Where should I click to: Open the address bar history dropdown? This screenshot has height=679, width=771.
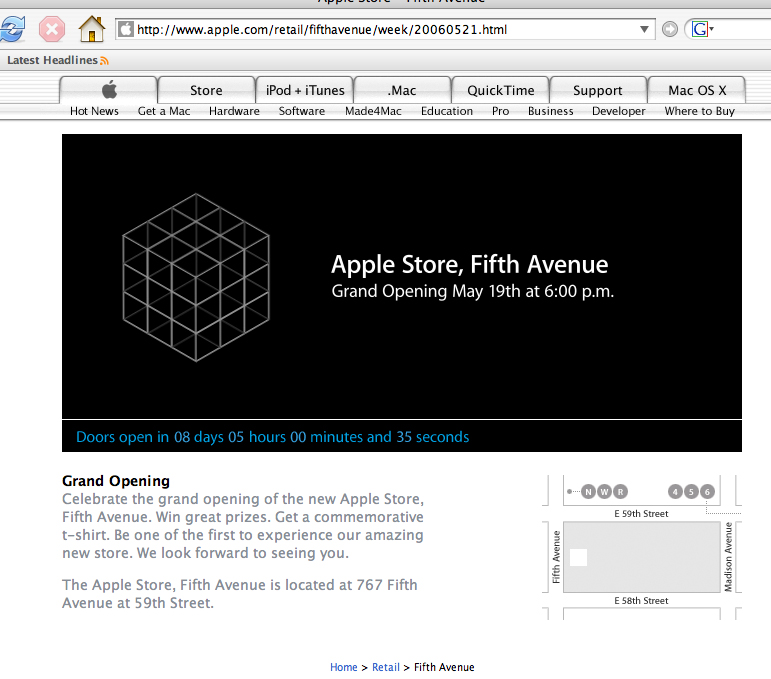coord(644,30)
